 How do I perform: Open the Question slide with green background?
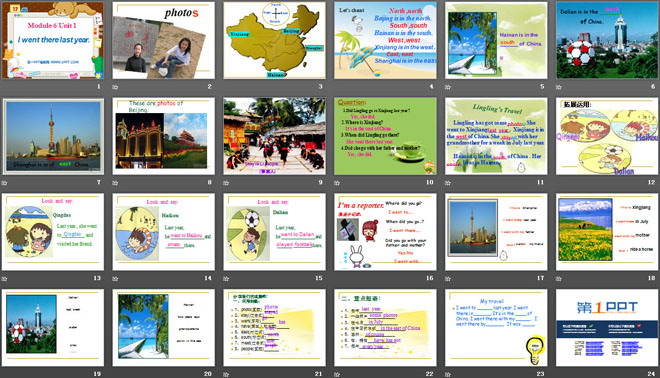385,136
